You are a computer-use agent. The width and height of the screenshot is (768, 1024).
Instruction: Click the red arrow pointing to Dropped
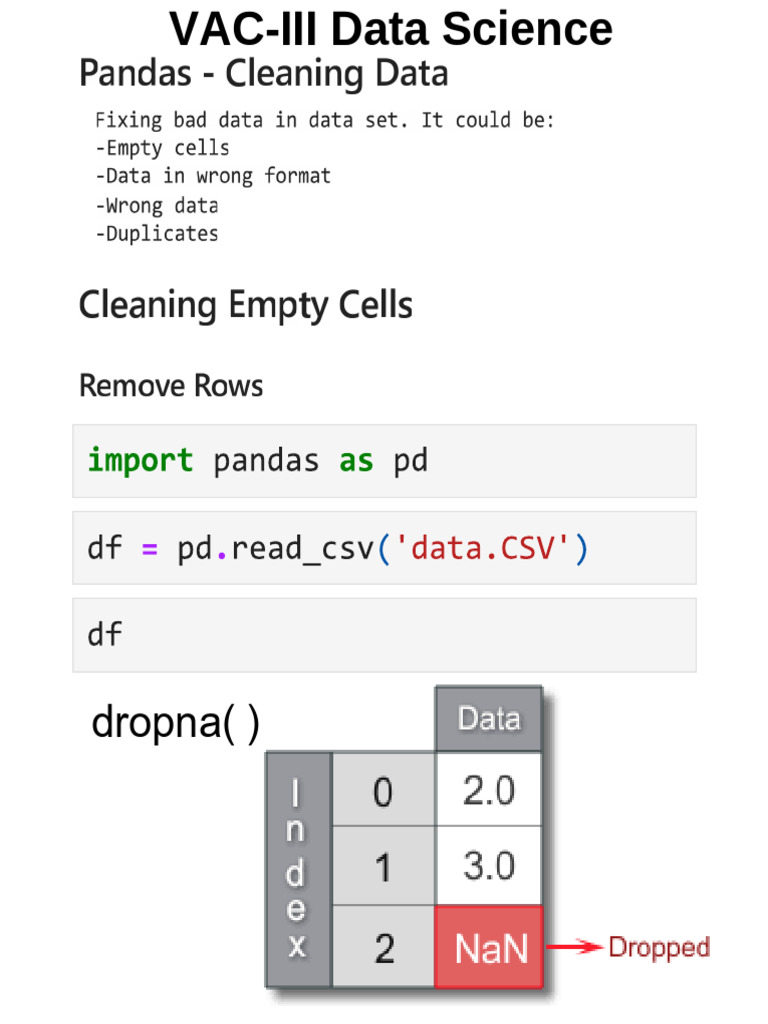click(x=575, y=948)
